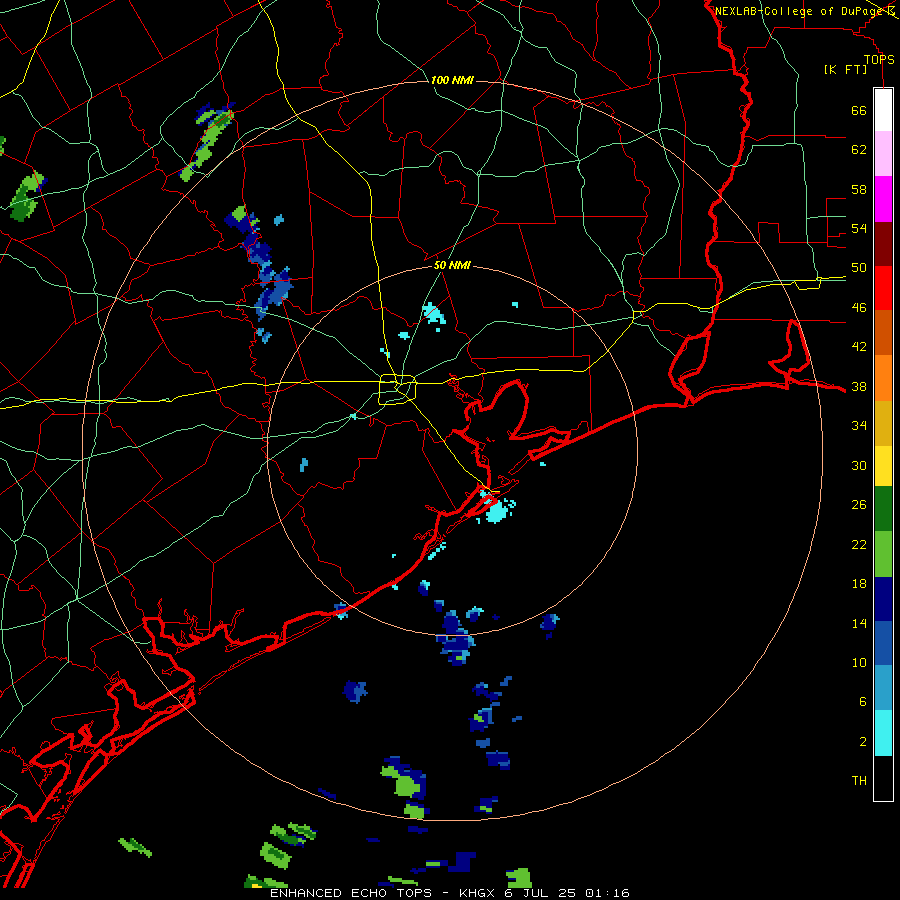This screenshot has height=900, width=900.
Task: Click the medium blue 10-14 kft swatch
Action: 883,643
